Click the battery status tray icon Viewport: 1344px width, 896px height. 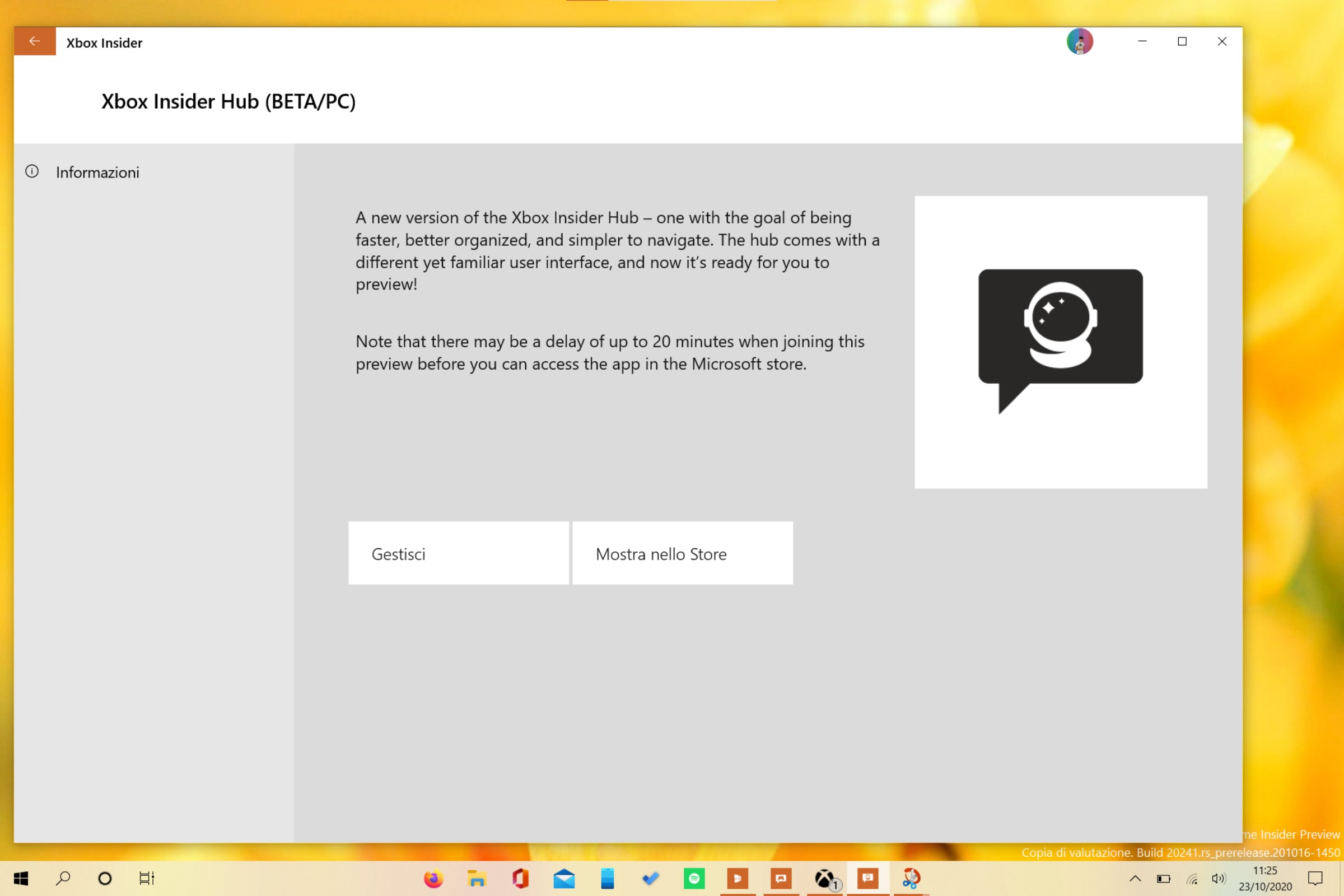pyautogui.click(x=1164, y=878)
